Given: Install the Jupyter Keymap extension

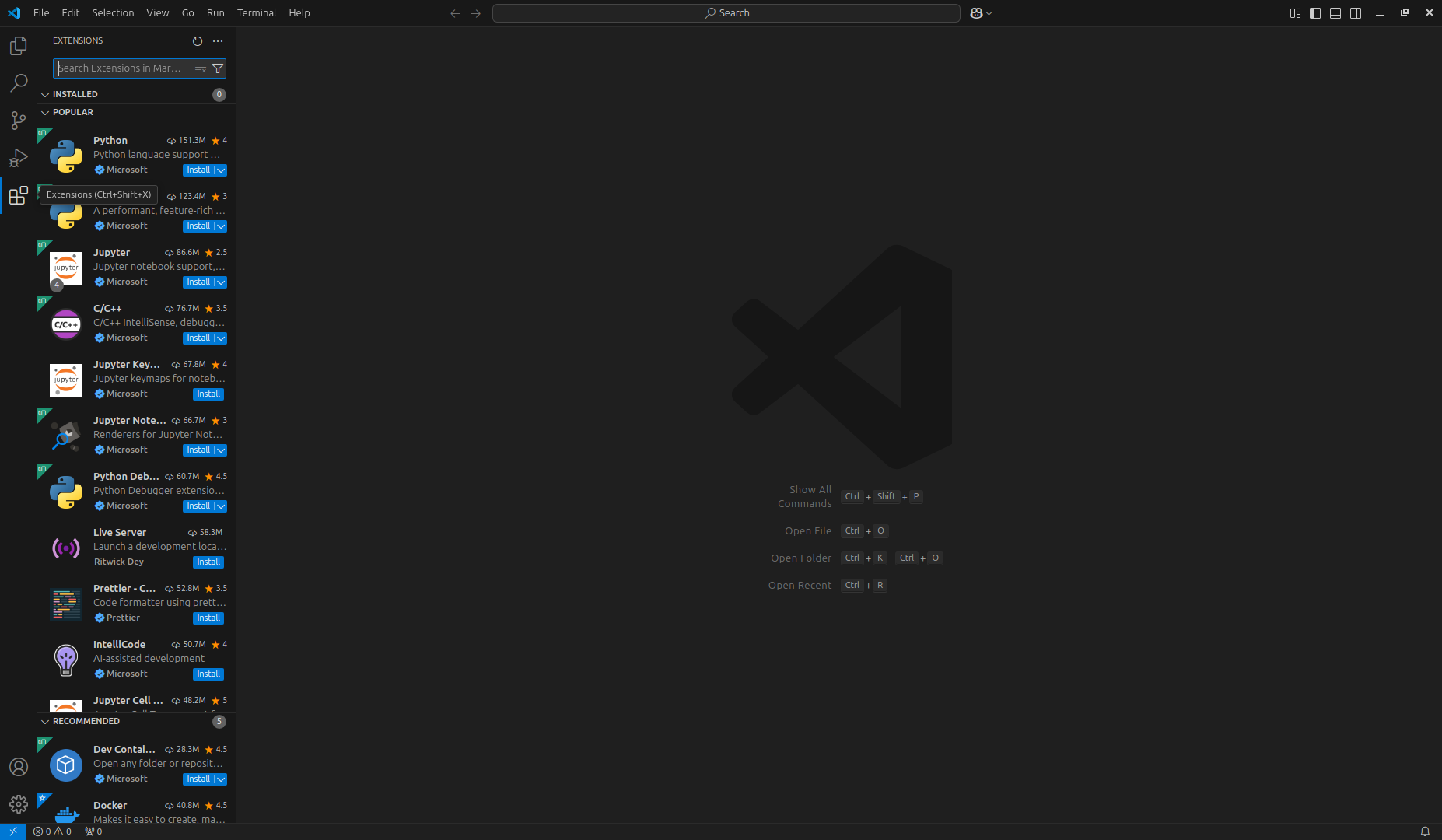Looking at the screenshot, I should click(x=208, y=394).
